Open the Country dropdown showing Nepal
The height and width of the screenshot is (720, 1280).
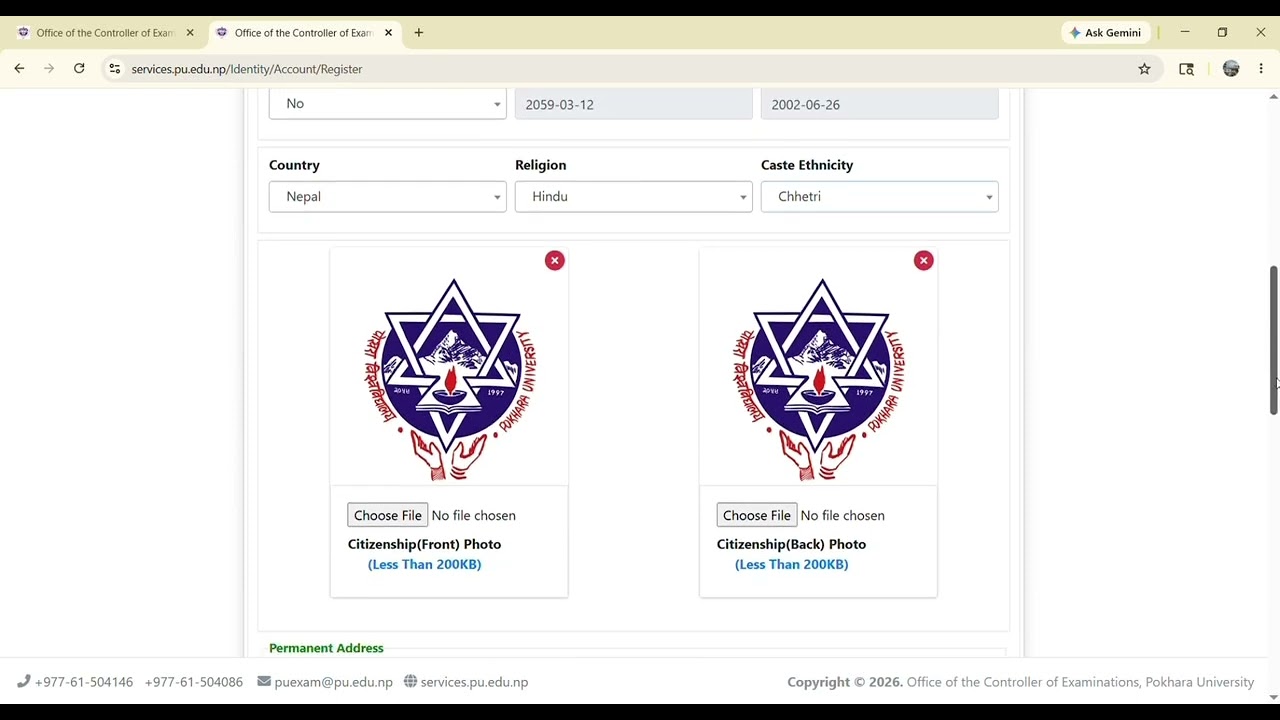point(388,197)
